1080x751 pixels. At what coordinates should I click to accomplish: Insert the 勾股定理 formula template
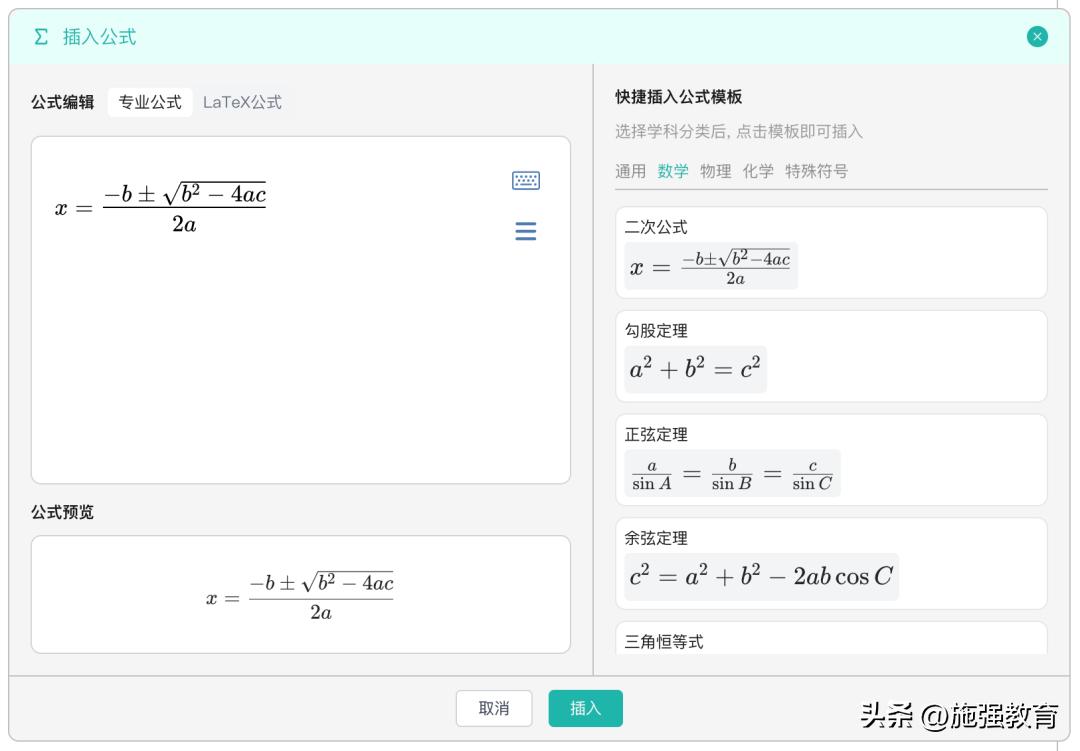(x=831, y=356)
